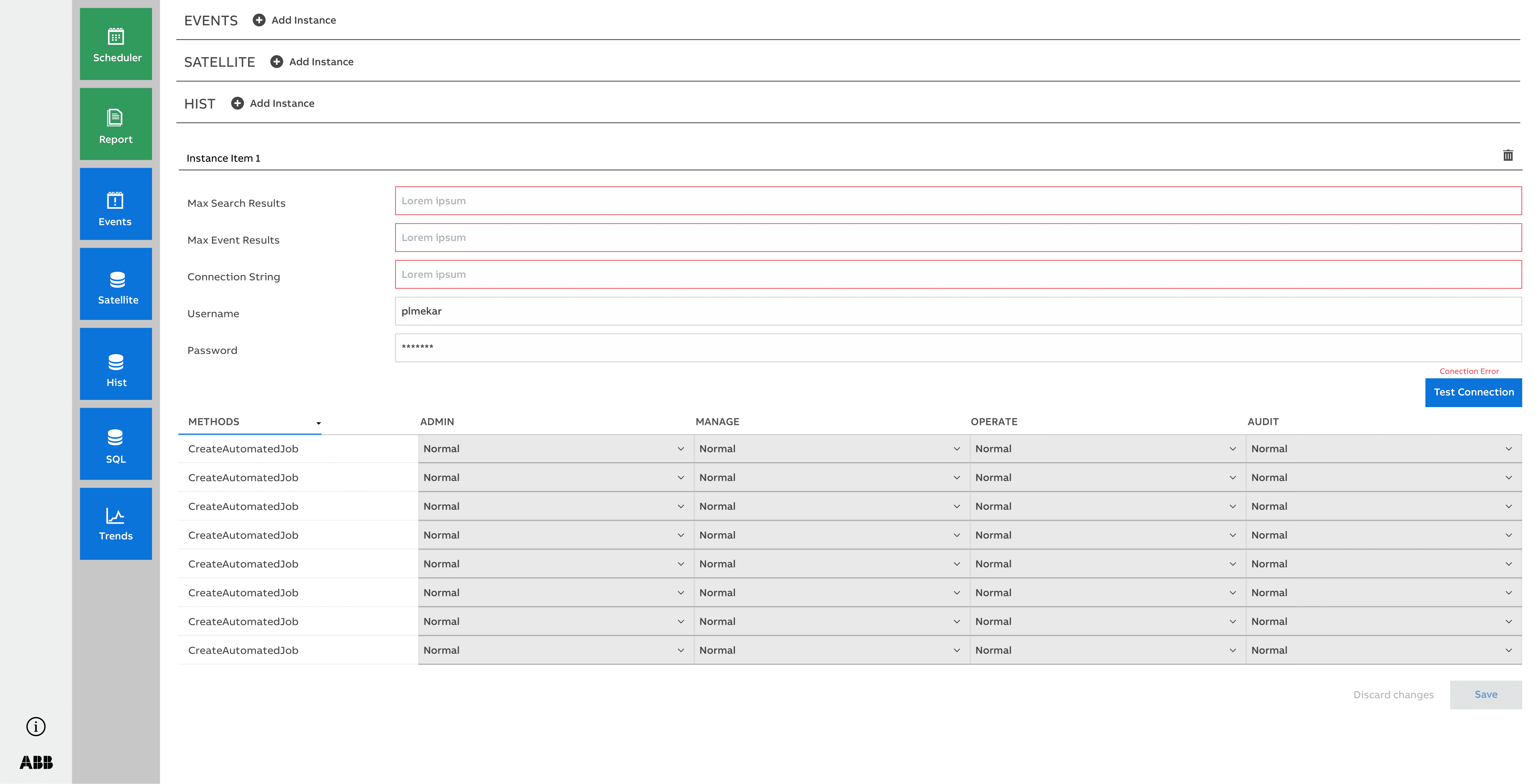
Task: Open the Report sidebar tile
Action: coord(116,124)
